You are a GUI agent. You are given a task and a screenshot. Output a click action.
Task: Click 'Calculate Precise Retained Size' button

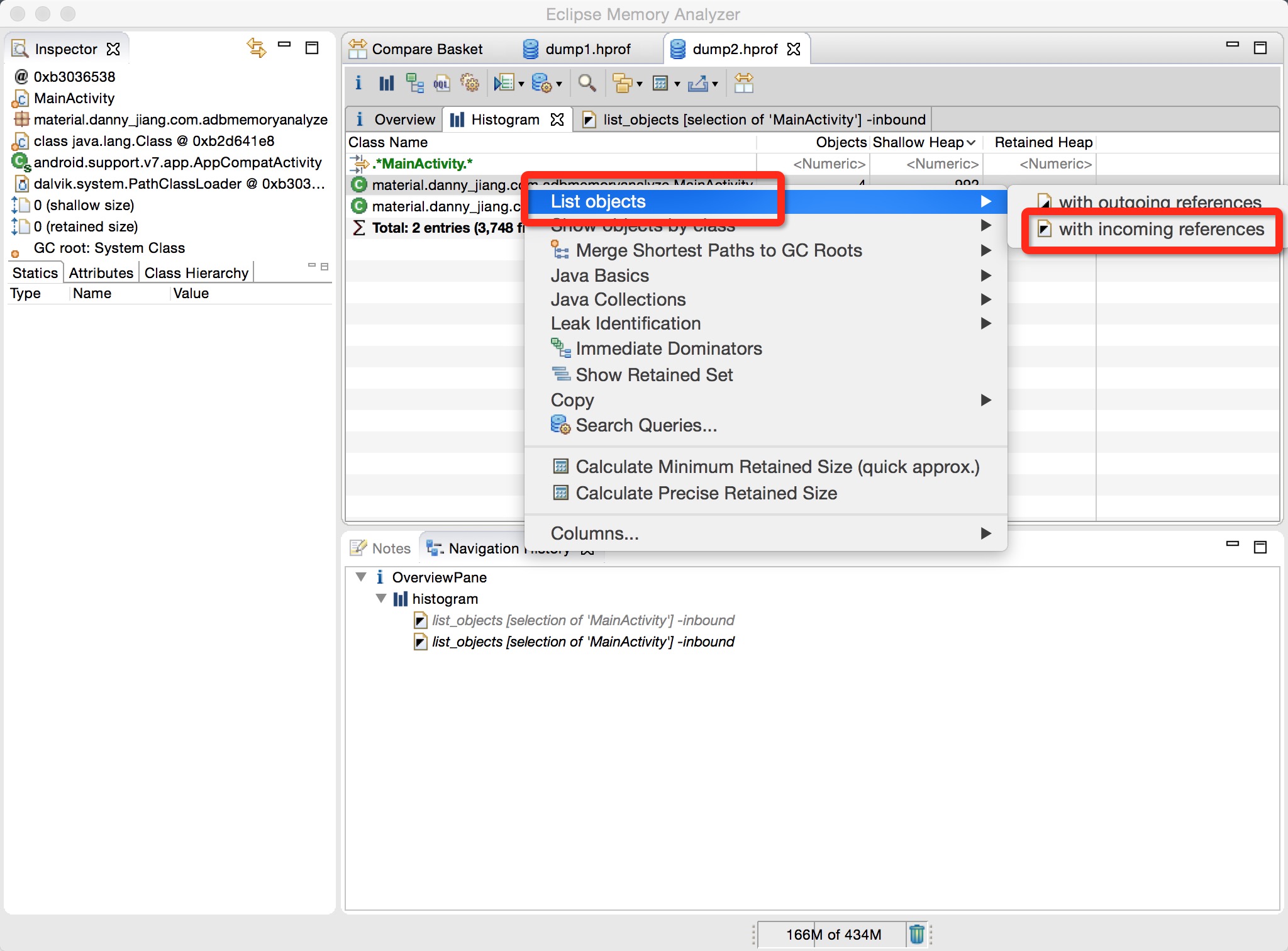[705, 492]
